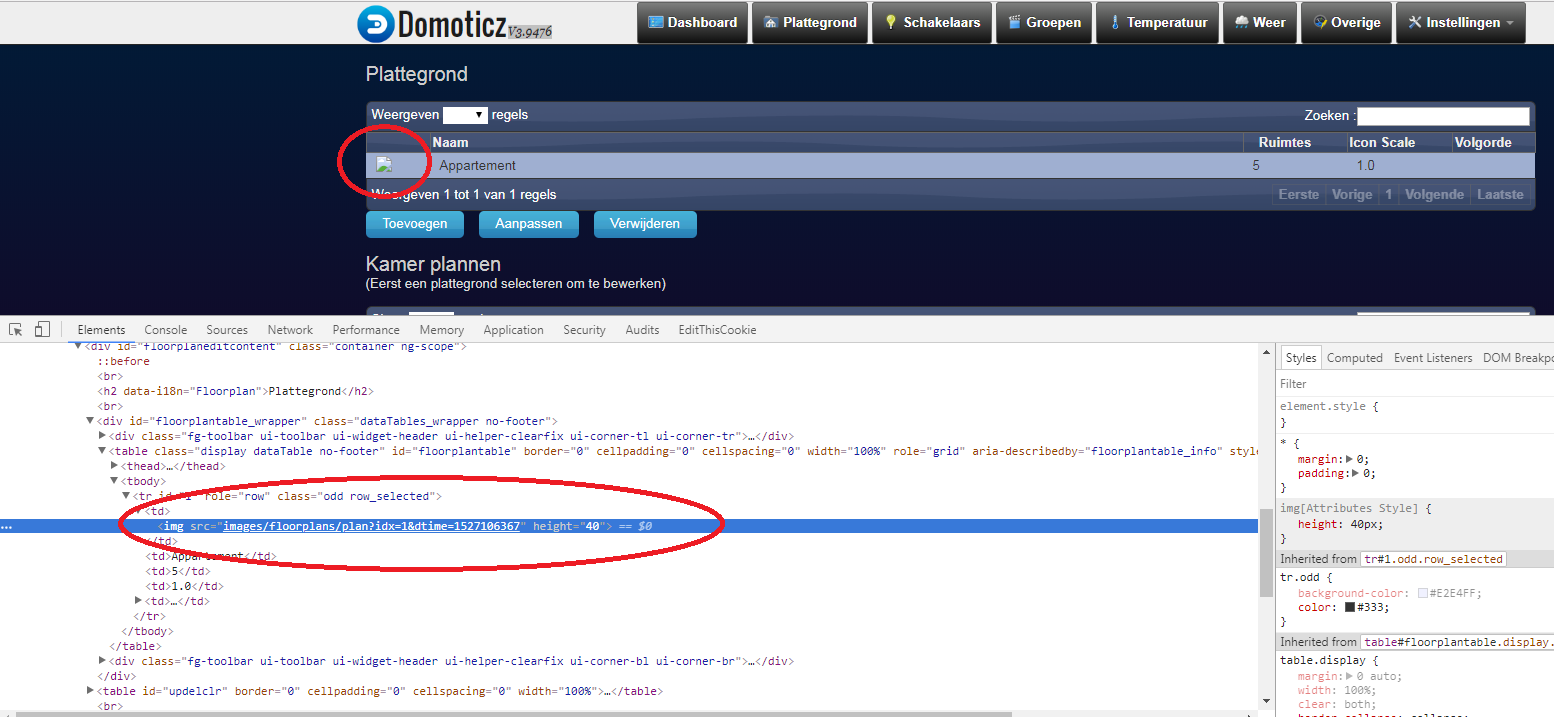
Task: Click the #E2E4FF background-color swatch
Action: pos(1423,592)
